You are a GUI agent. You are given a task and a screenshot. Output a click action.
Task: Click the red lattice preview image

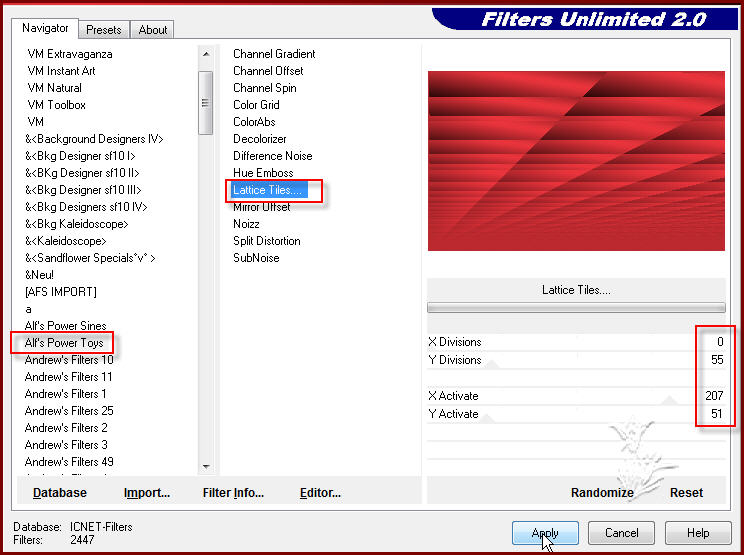click(576, 161)
